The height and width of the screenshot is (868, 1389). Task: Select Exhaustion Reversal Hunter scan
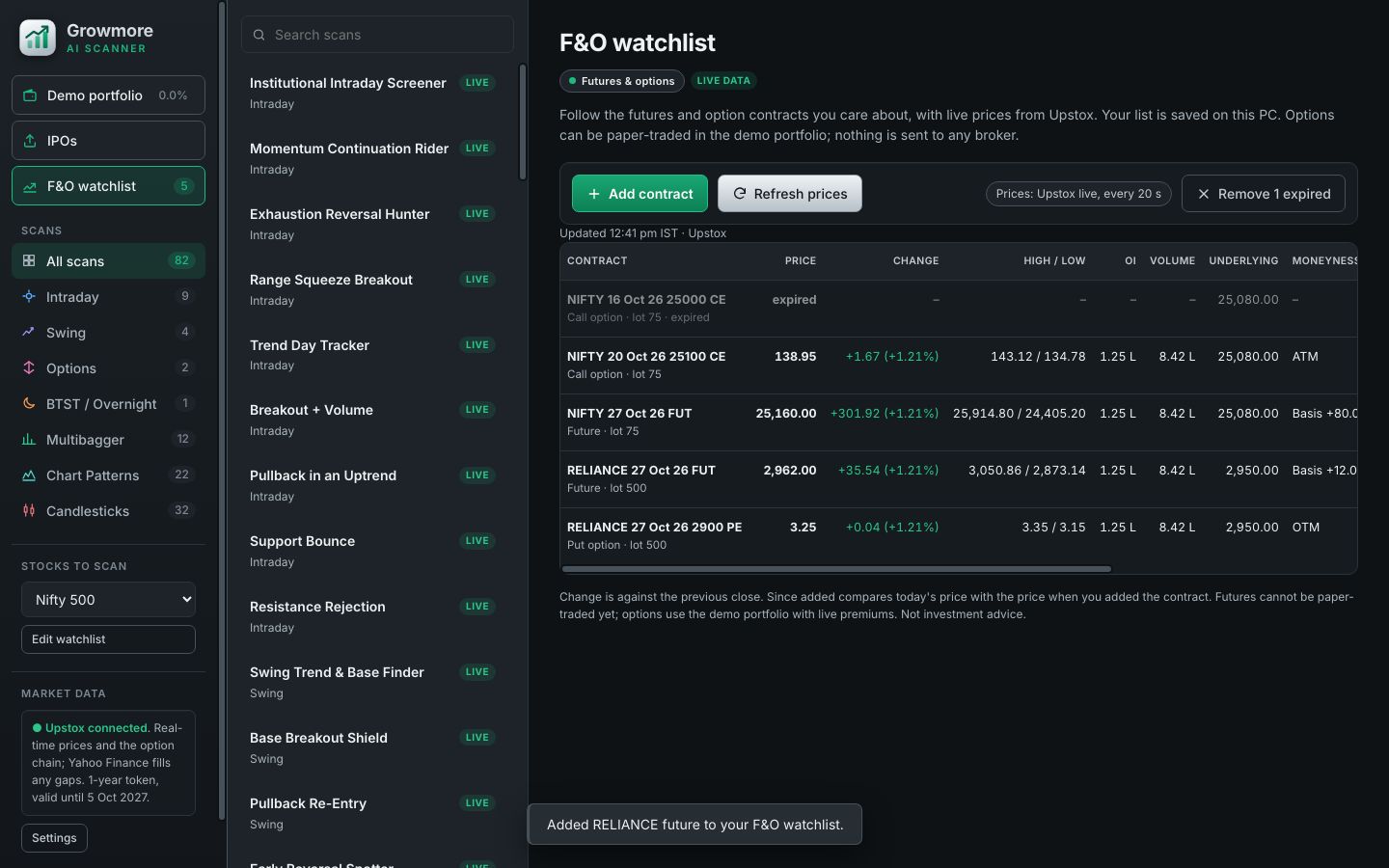[x=372, y=224]
